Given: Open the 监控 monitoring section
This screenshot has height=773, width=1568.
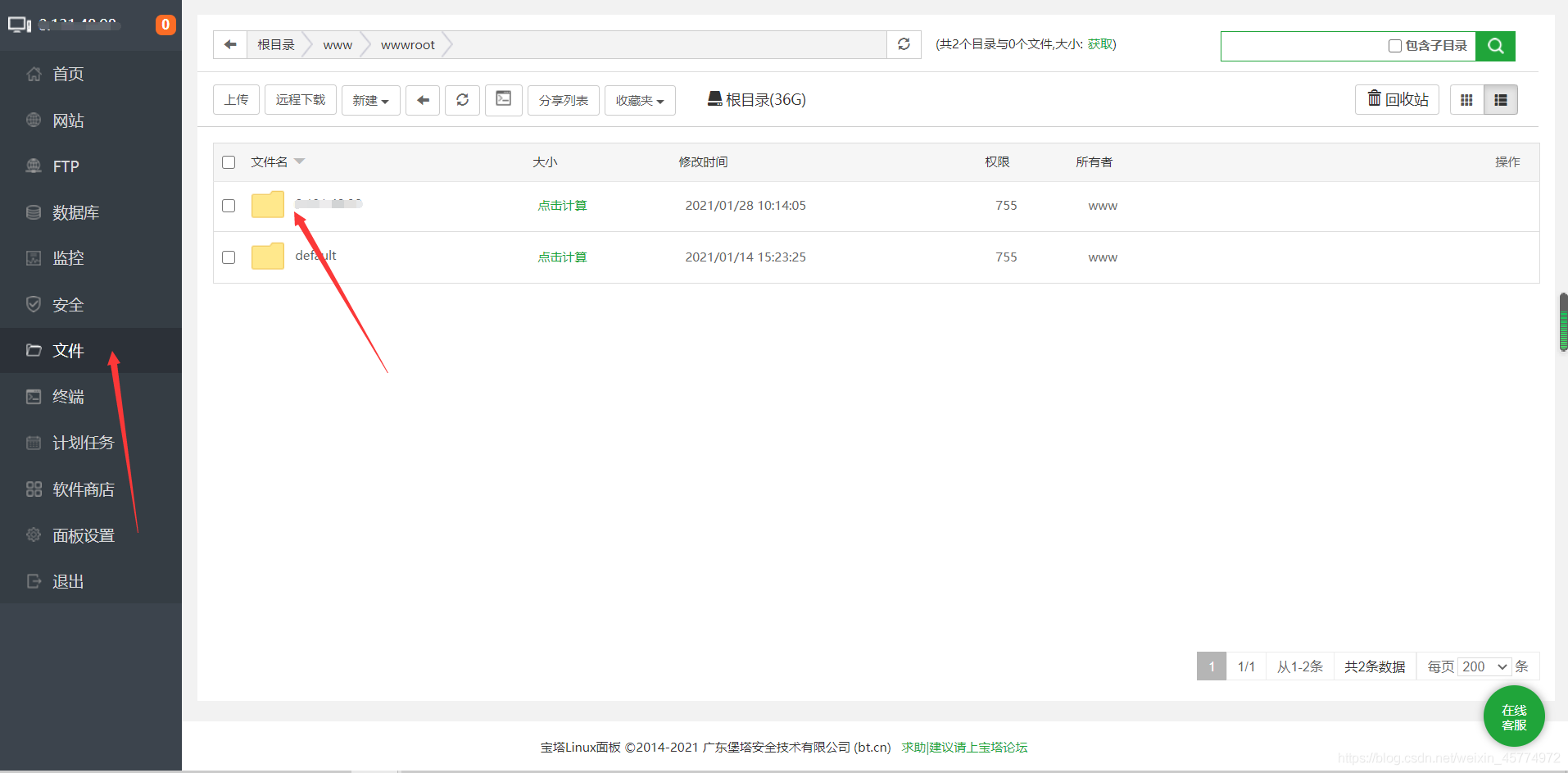Looking at the screenshot, I should (68, 257).
